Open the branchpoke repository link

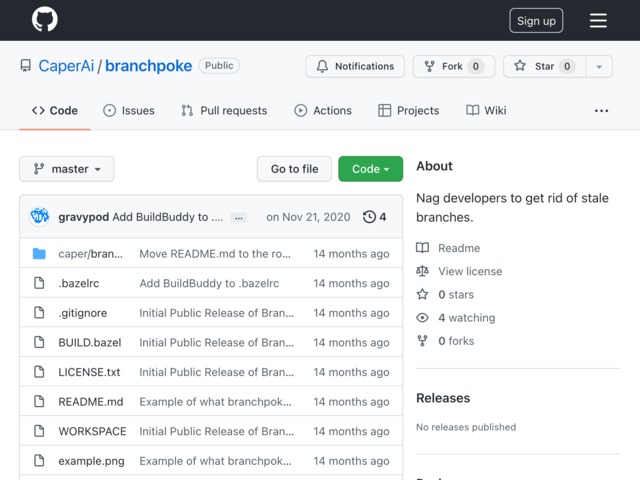[149, 66]
